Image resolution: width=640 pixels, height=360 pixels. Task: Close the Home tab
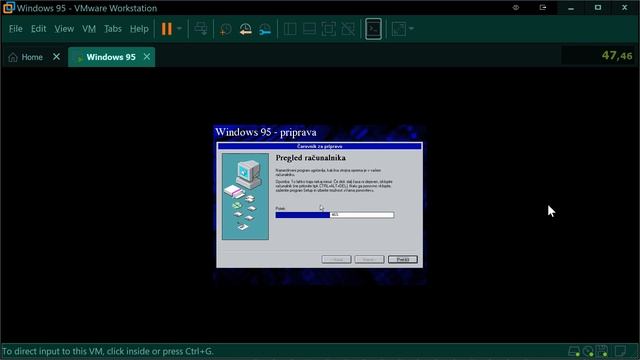tap(56, 57)
